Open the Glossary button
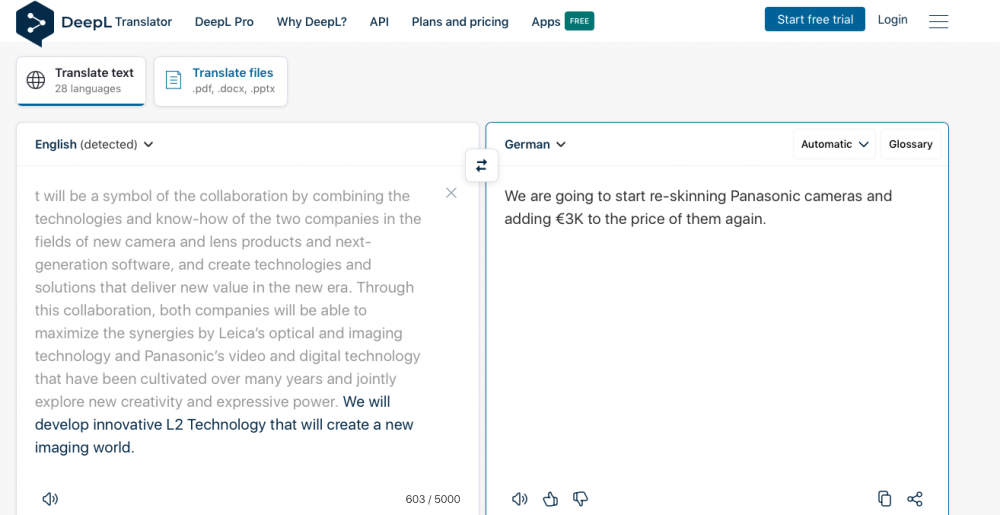The height and width of the screenshot is (515, 1000). coord(910,144)
